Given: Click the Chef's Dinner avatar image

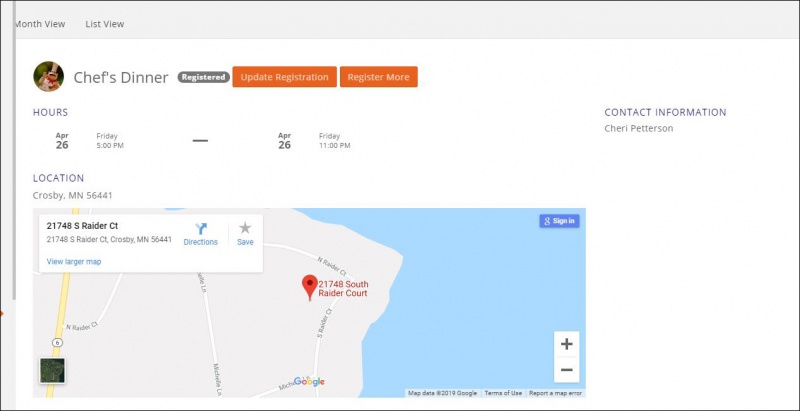Looking at the screenshot, I should tap(48, 77).
